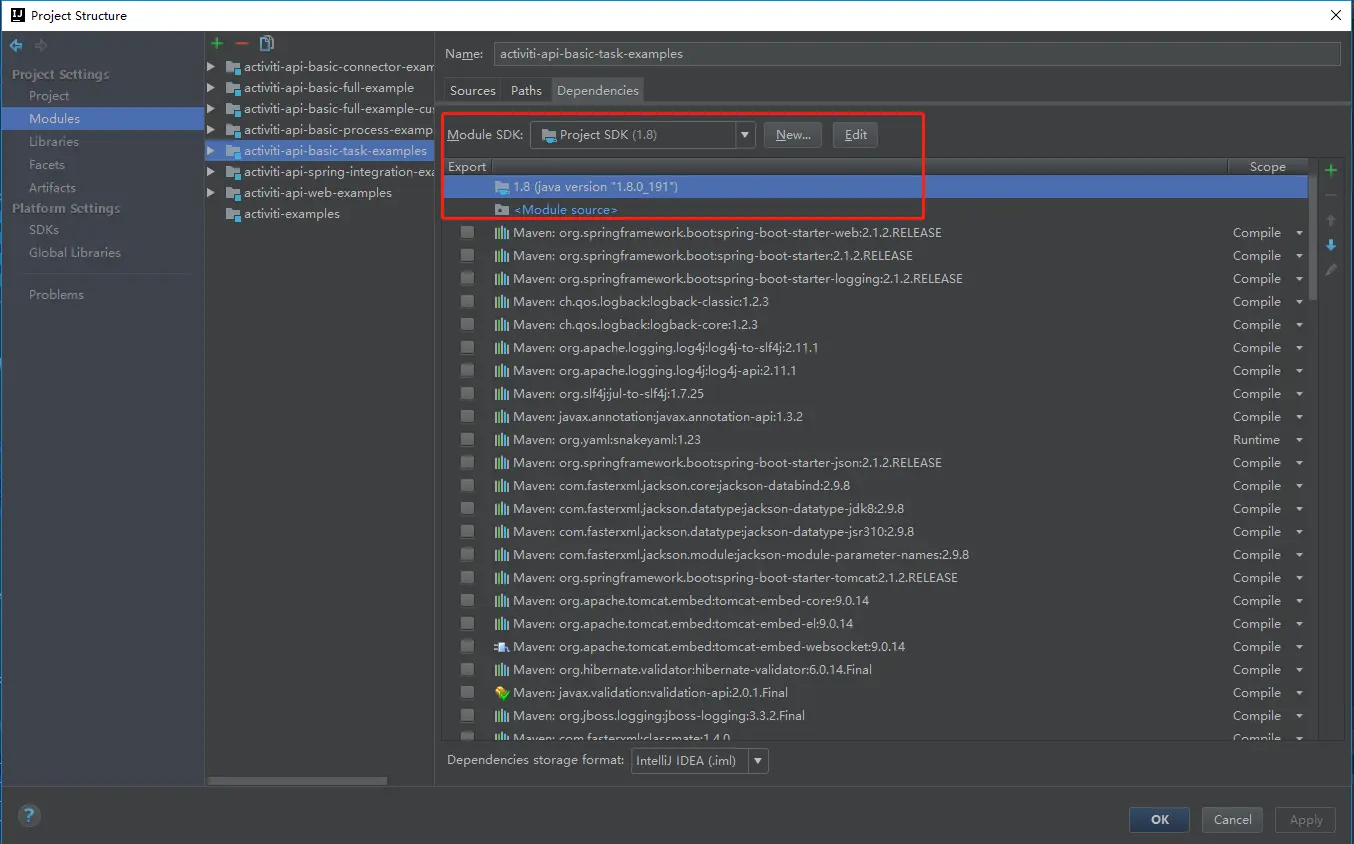Click the library icon for tomcat-embed-el

coord(502,624)
